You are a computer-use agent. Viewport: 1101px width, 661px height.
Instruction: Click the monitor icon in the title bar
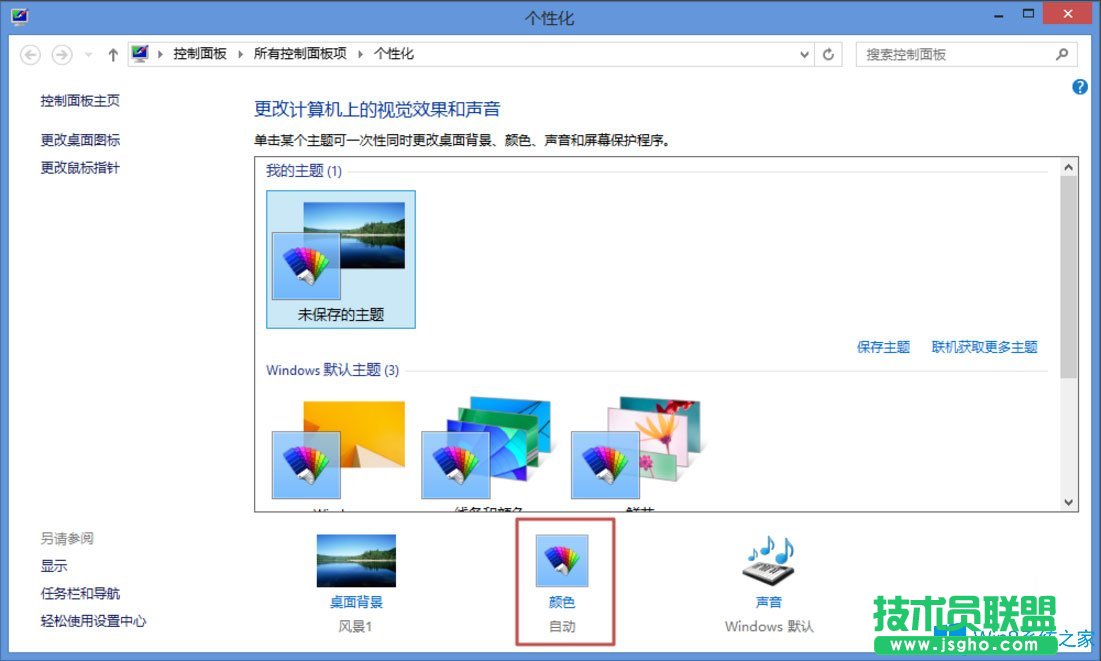point(17,14)
